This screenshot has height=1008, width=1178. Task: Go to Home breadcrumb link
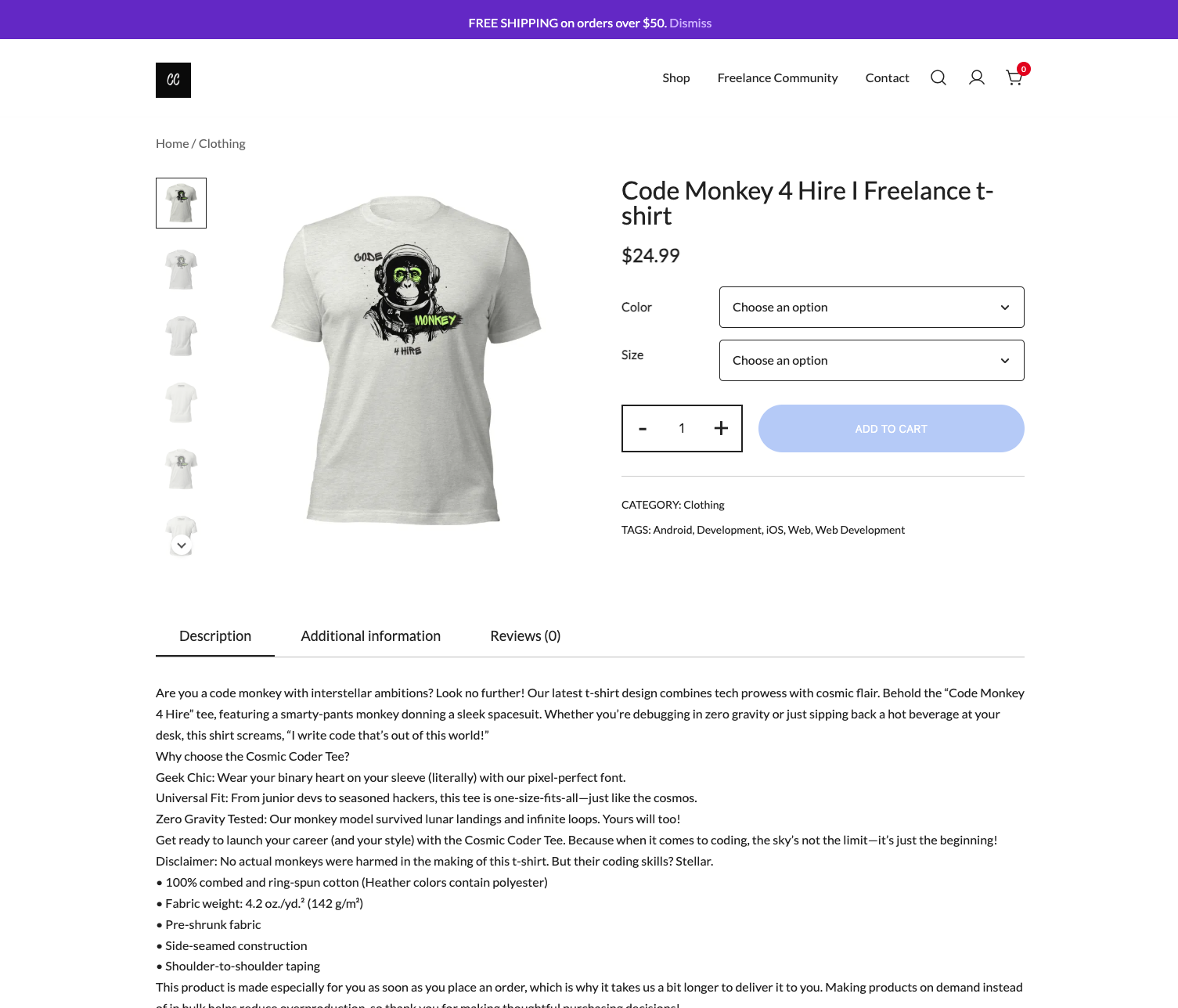click(172, 143)
